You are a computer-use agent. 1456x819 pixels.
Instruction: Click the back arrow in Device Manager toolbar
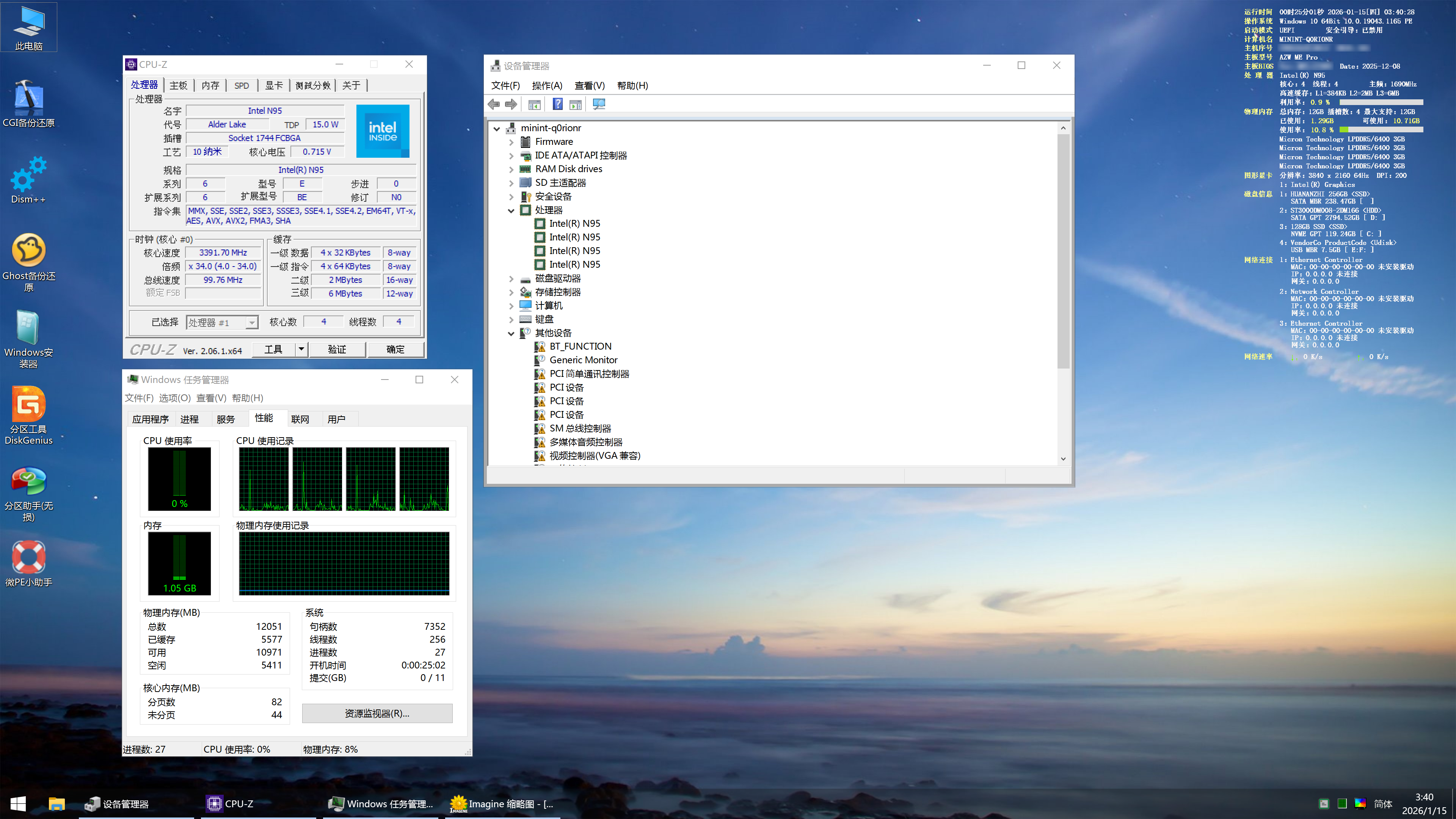point(493,104)
